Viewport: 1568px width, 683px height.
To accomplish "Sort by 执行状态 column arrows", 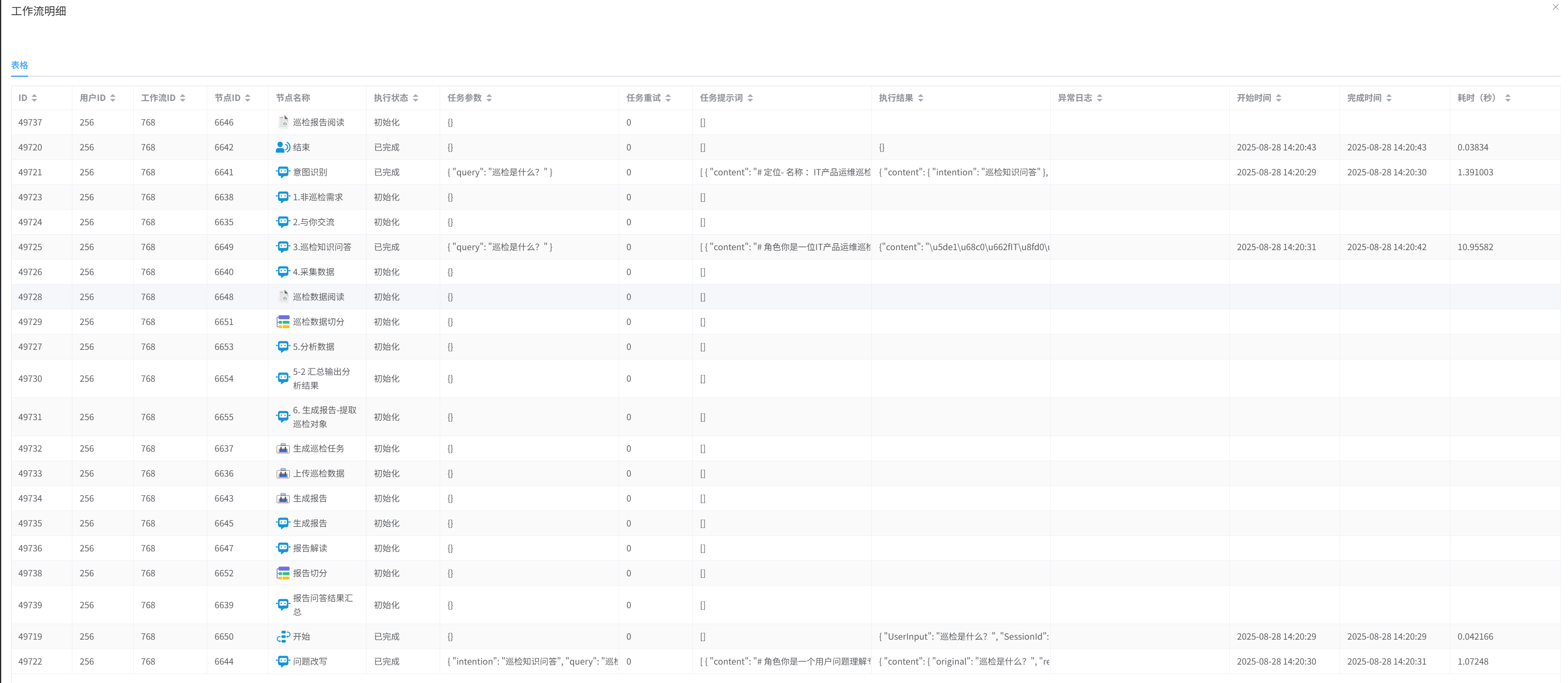I will (416, 98).
